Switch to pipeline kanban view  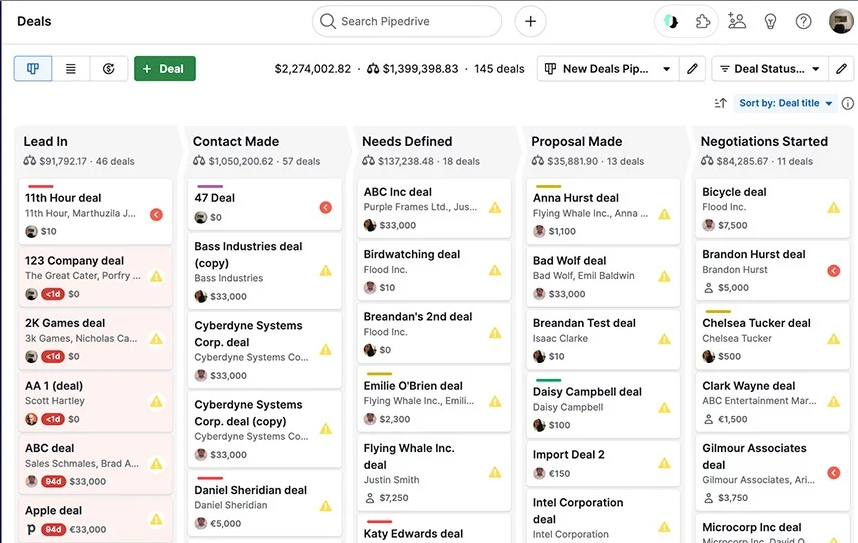coord(33,68)
